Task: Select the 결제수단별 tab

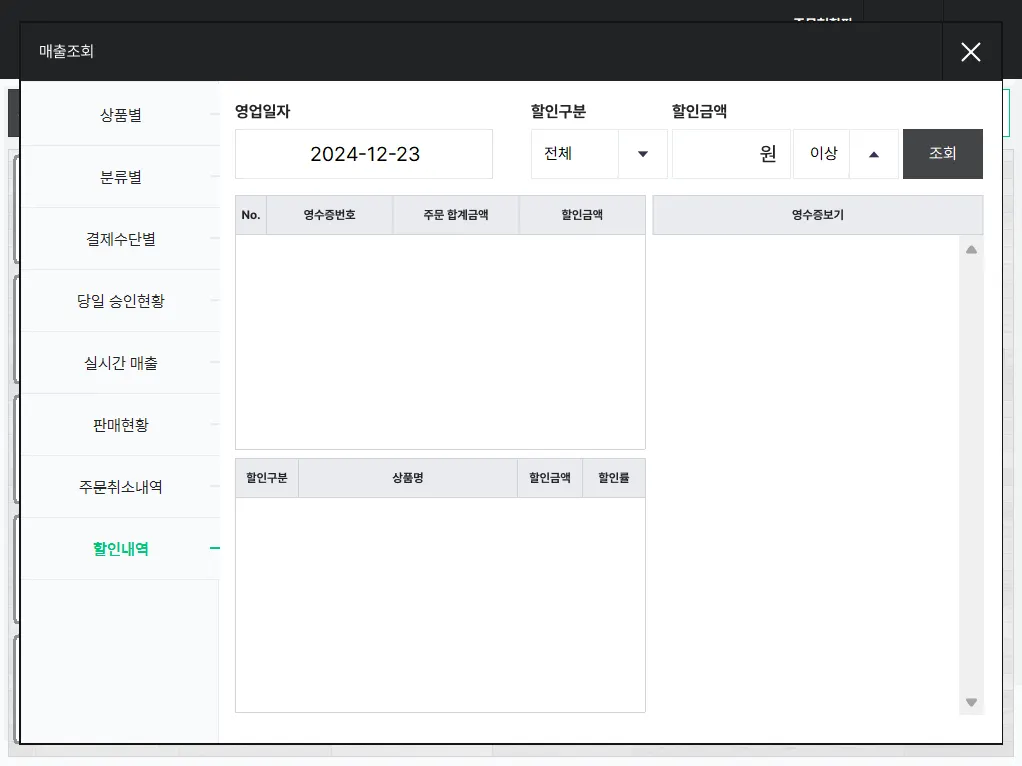Action: point(121,239)
